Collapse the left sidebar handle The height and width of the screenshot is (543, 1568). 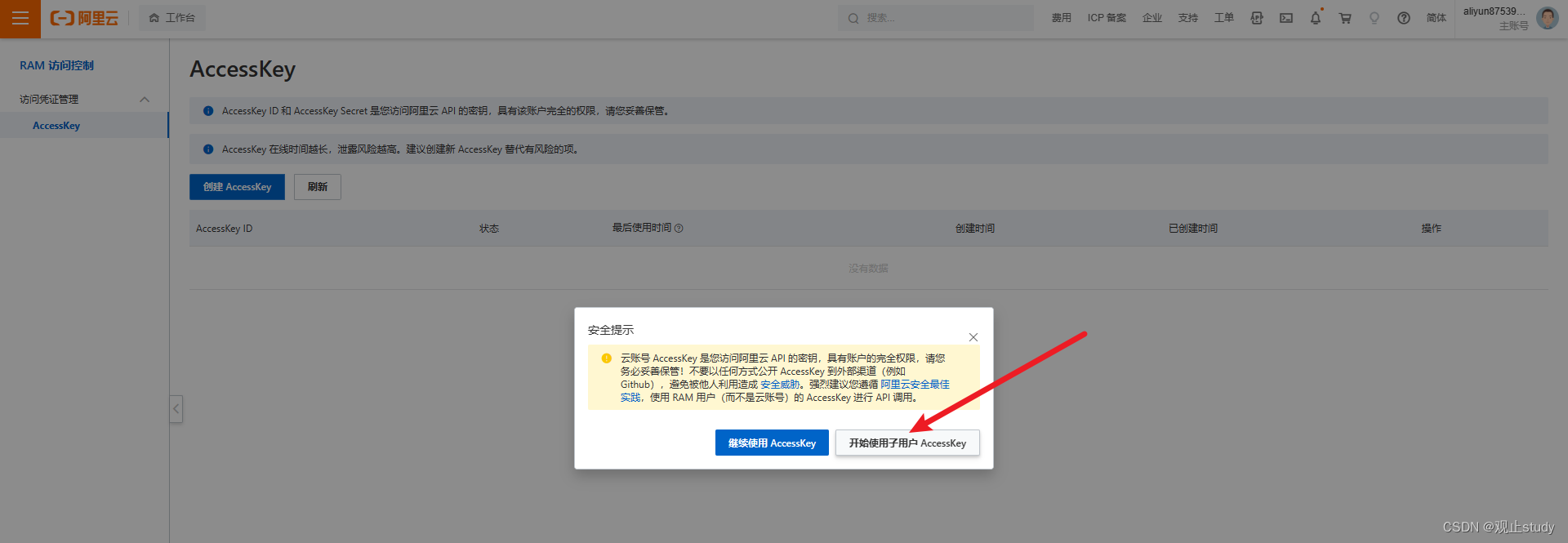[x=176, y=408]
